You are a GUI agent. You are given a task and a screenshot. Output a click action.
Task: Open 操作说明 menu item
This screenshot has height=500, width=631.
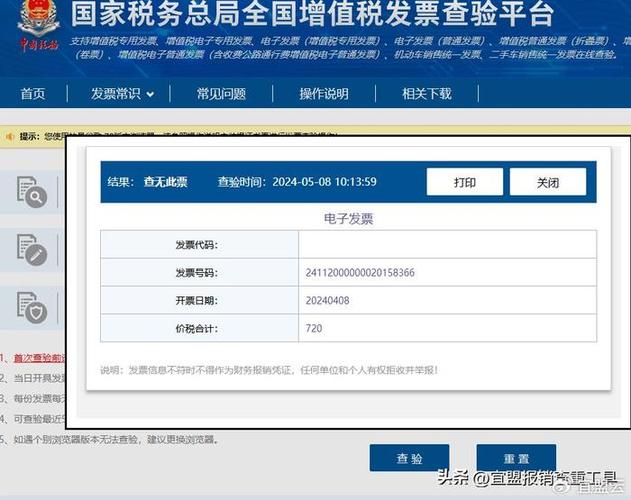point(324,94)
